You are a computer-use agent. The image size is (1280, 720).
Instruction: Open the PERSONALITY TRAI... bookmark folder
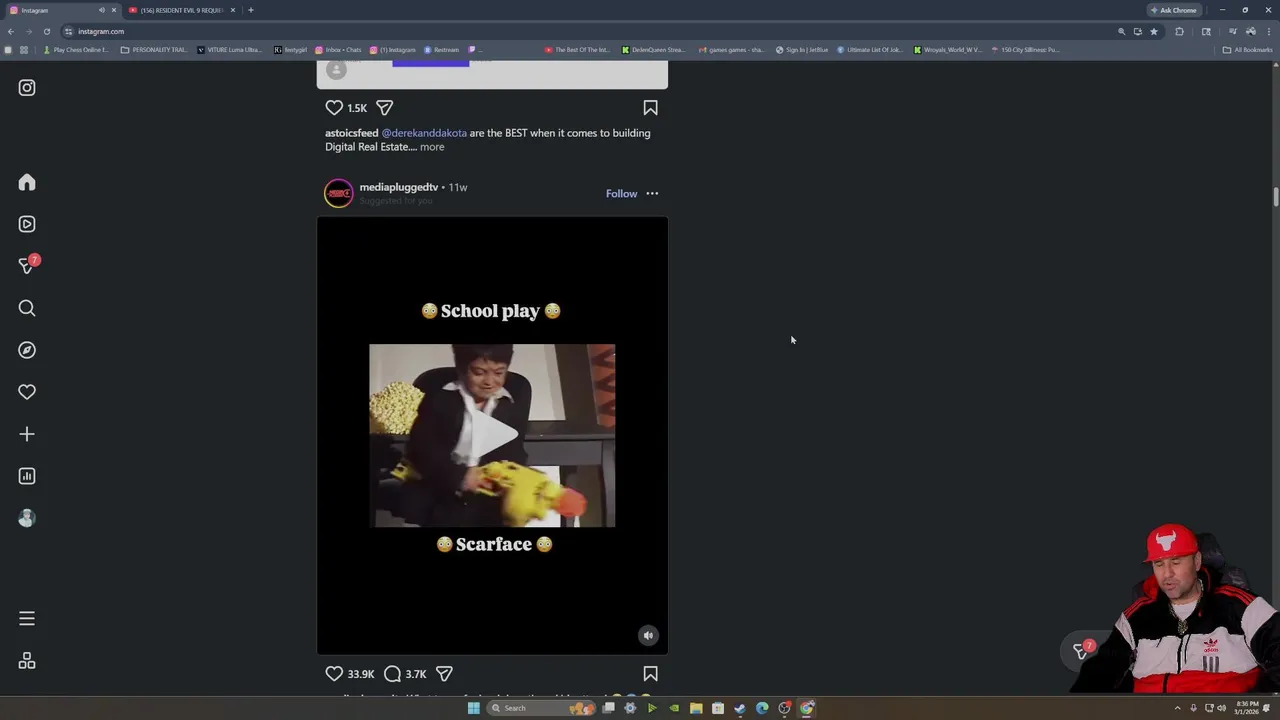[154, 50]
